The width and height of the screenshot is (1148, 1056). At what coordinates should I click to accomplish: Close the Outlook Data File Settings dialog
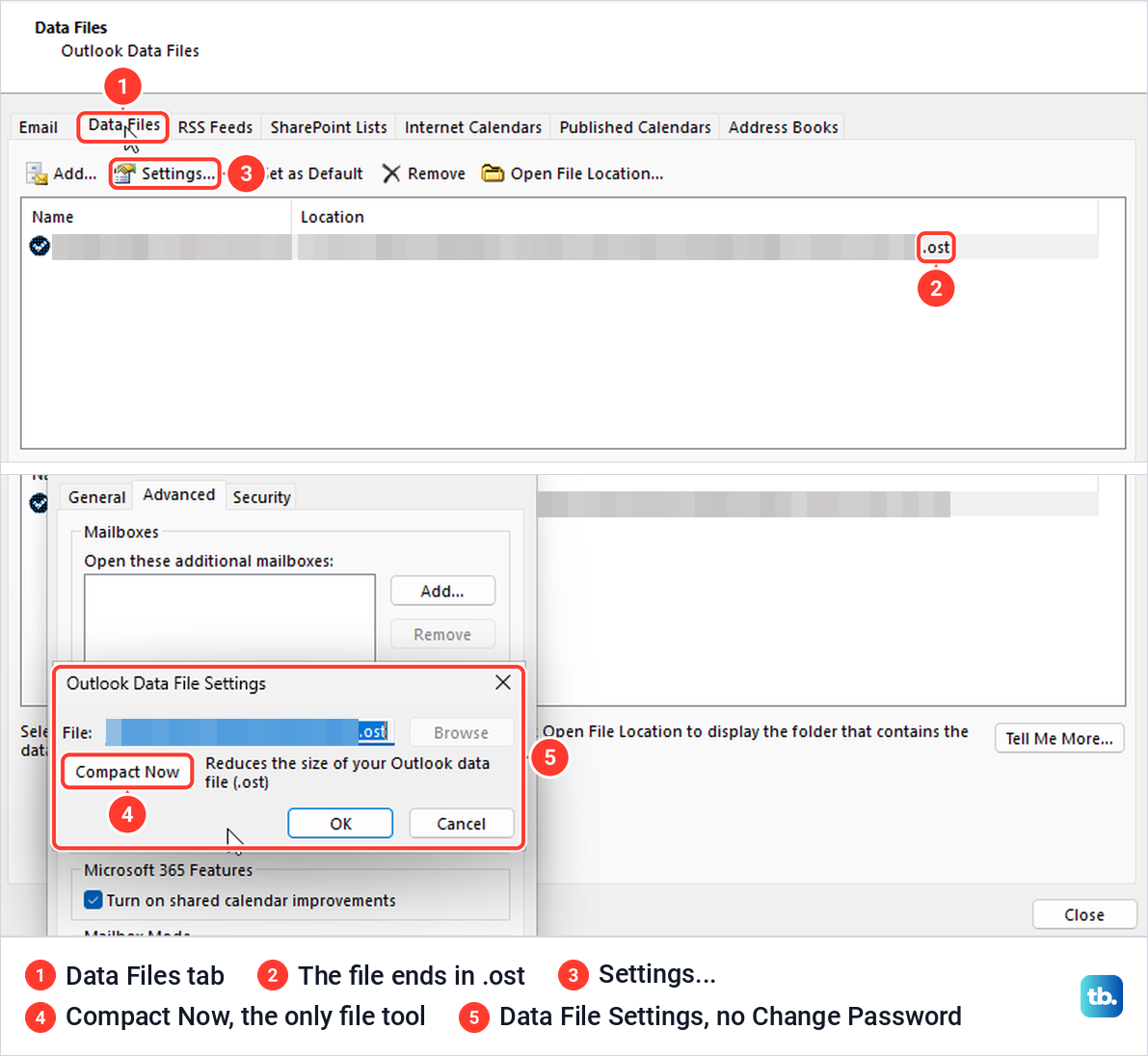(x=503, y=683)
